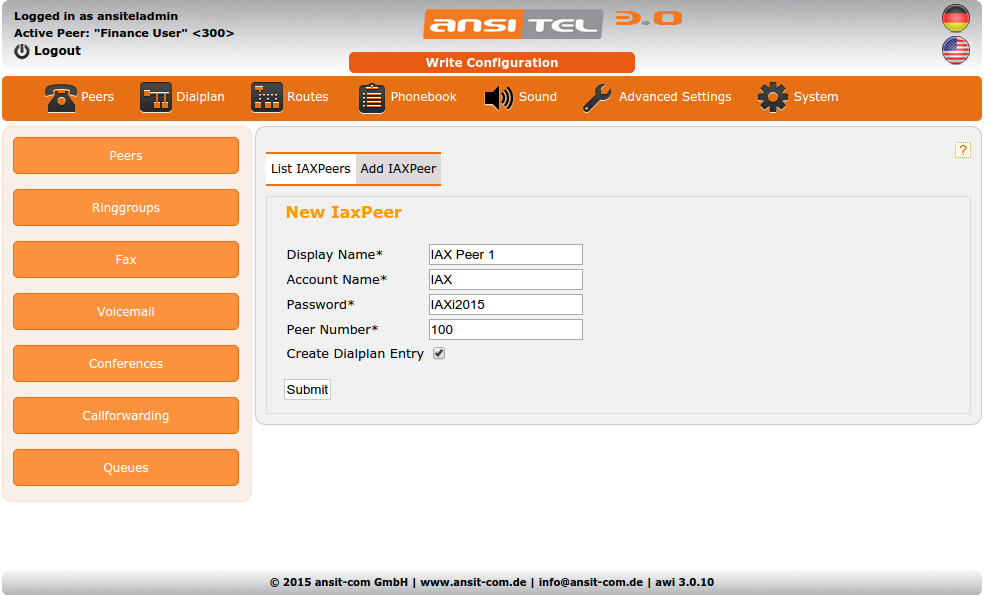Open the Add IAXPeer tab
986x595 pixels.
coord(398,169)
